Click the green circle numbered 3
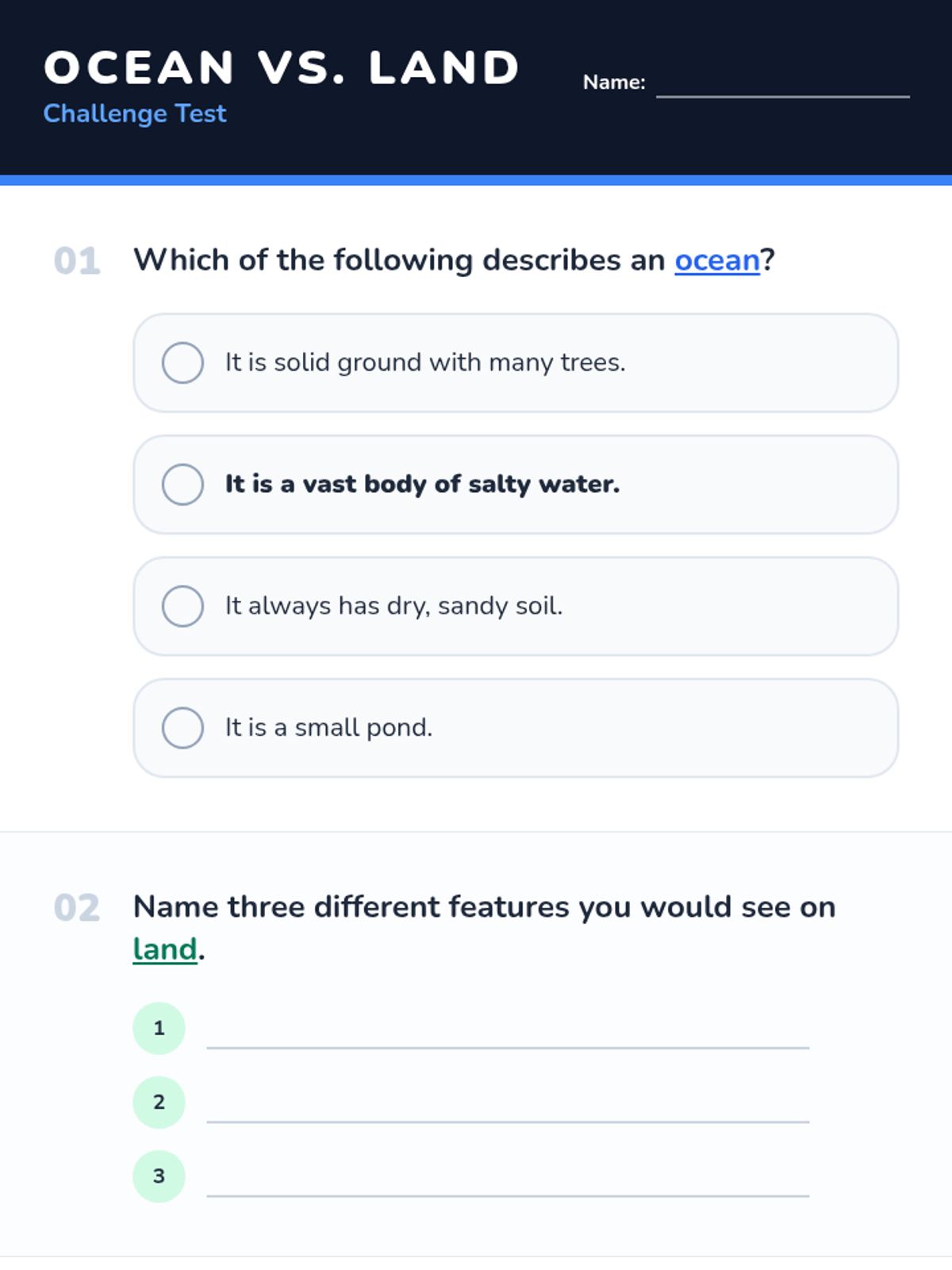 coord(159,1176)
